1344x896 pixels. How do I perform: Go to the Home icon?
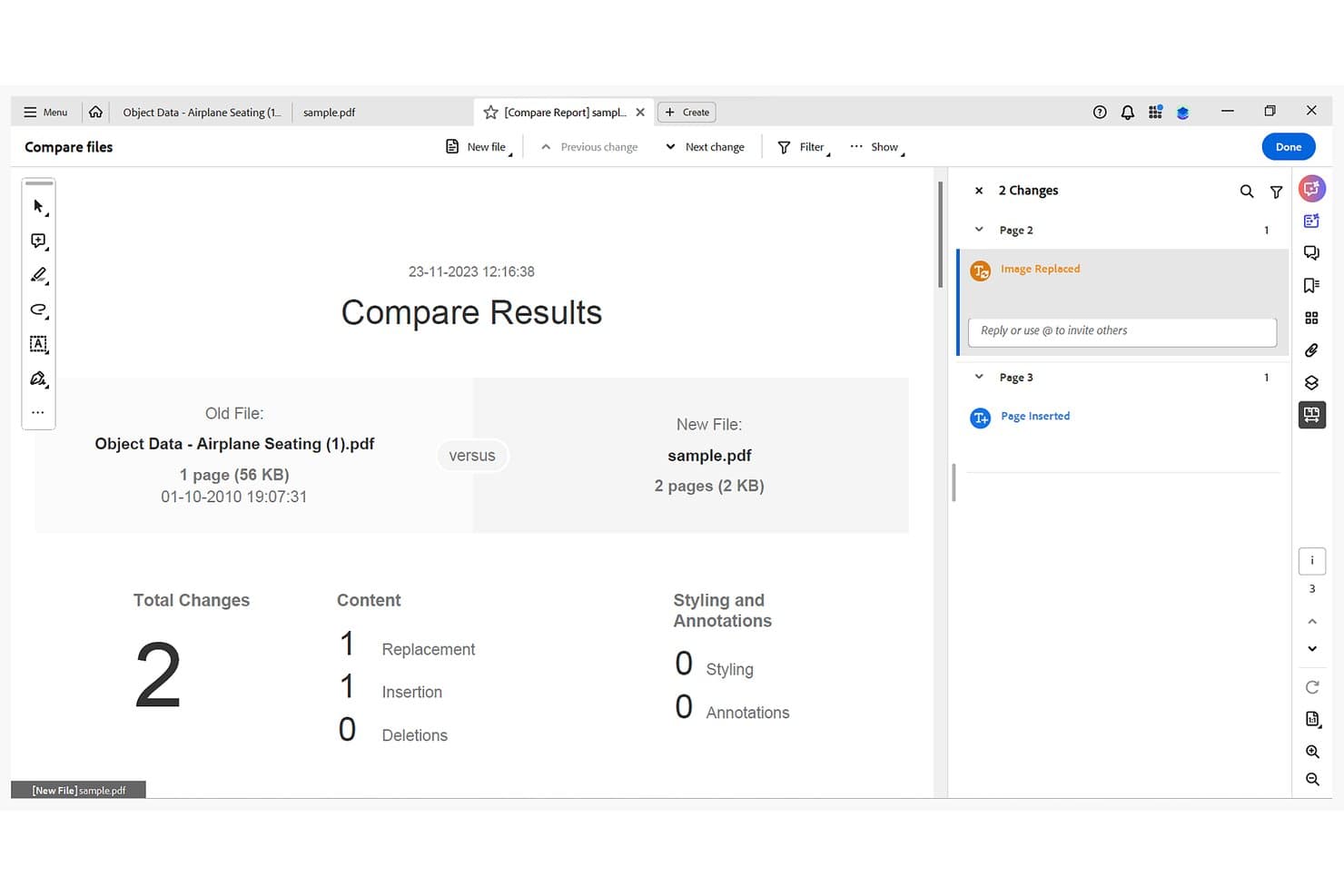pyautogui.click(x=95, y=112)
